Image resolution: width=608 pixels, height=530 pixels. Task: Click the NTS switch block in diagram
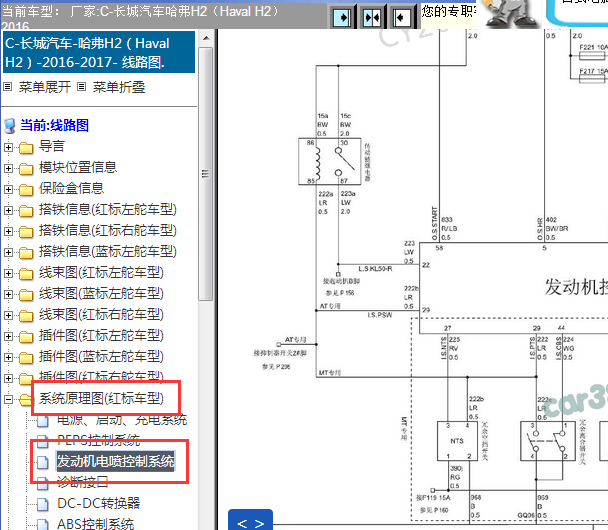(x=457, y=441)
